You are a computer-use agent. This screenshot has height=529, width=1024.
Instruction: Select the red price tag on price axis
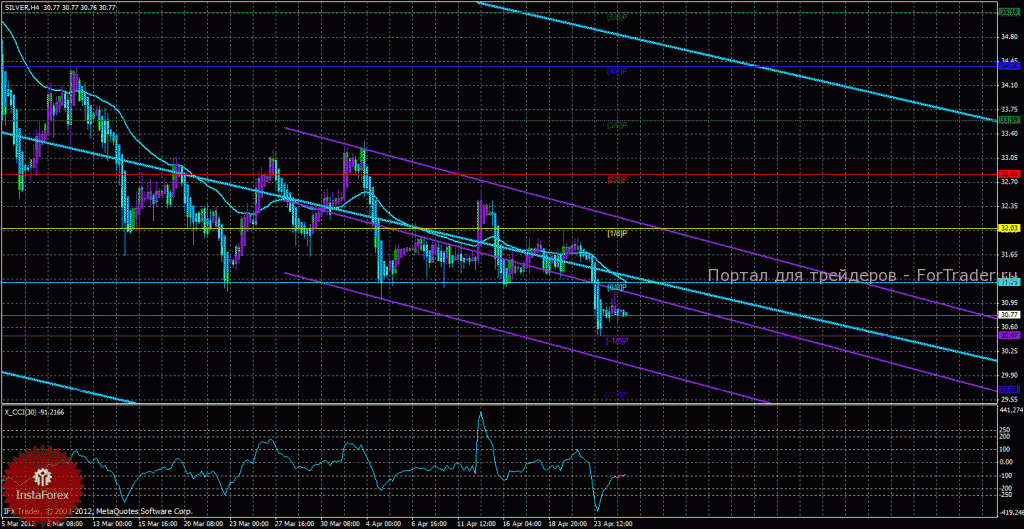pos(1010,174)
